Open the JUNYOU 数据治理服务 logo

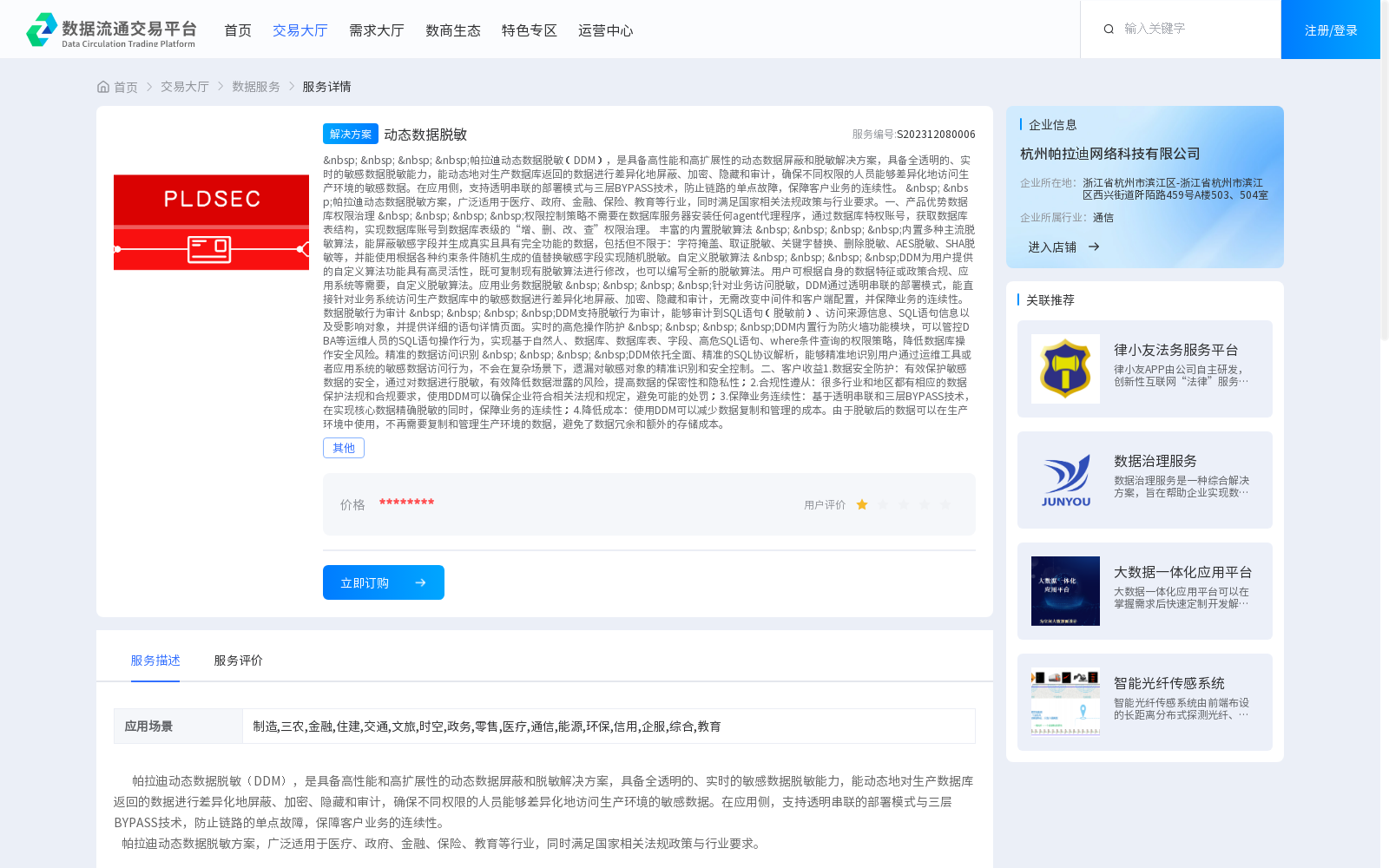tap(1065, 480)
